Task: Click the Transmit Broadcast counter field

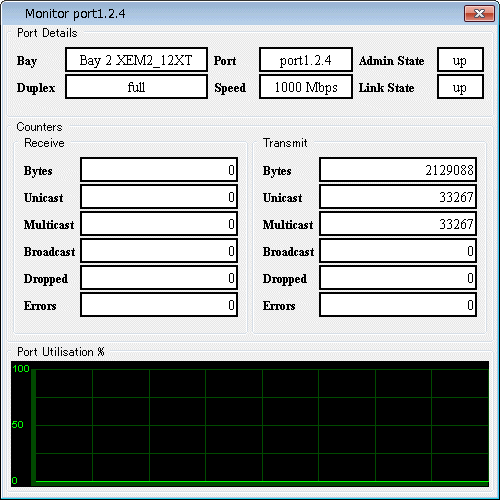Action: [x=398, y=251]
